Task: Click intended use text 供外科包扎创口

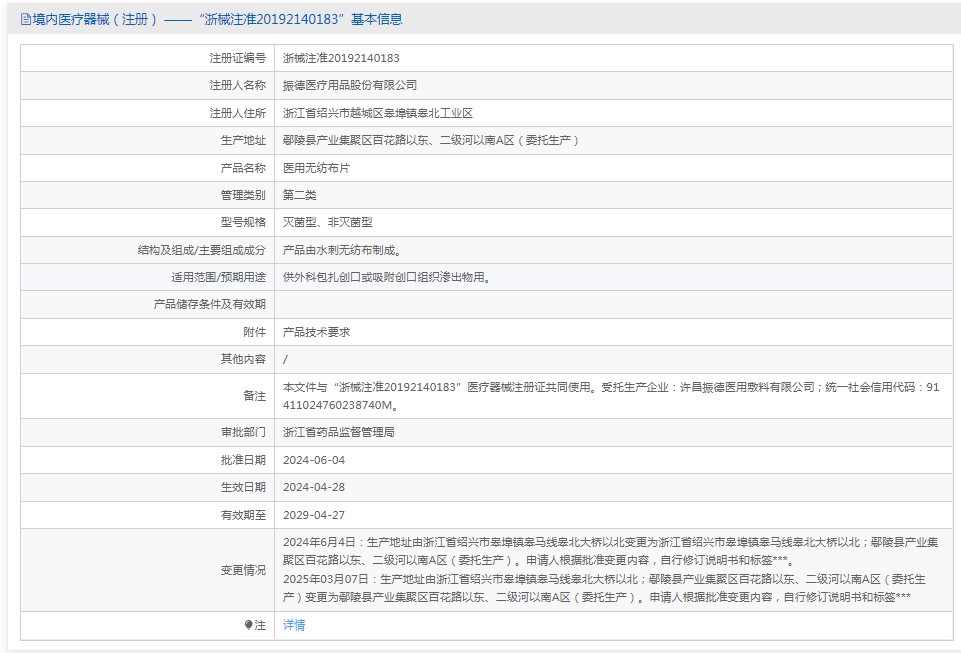Action: (x=322, y=277)
